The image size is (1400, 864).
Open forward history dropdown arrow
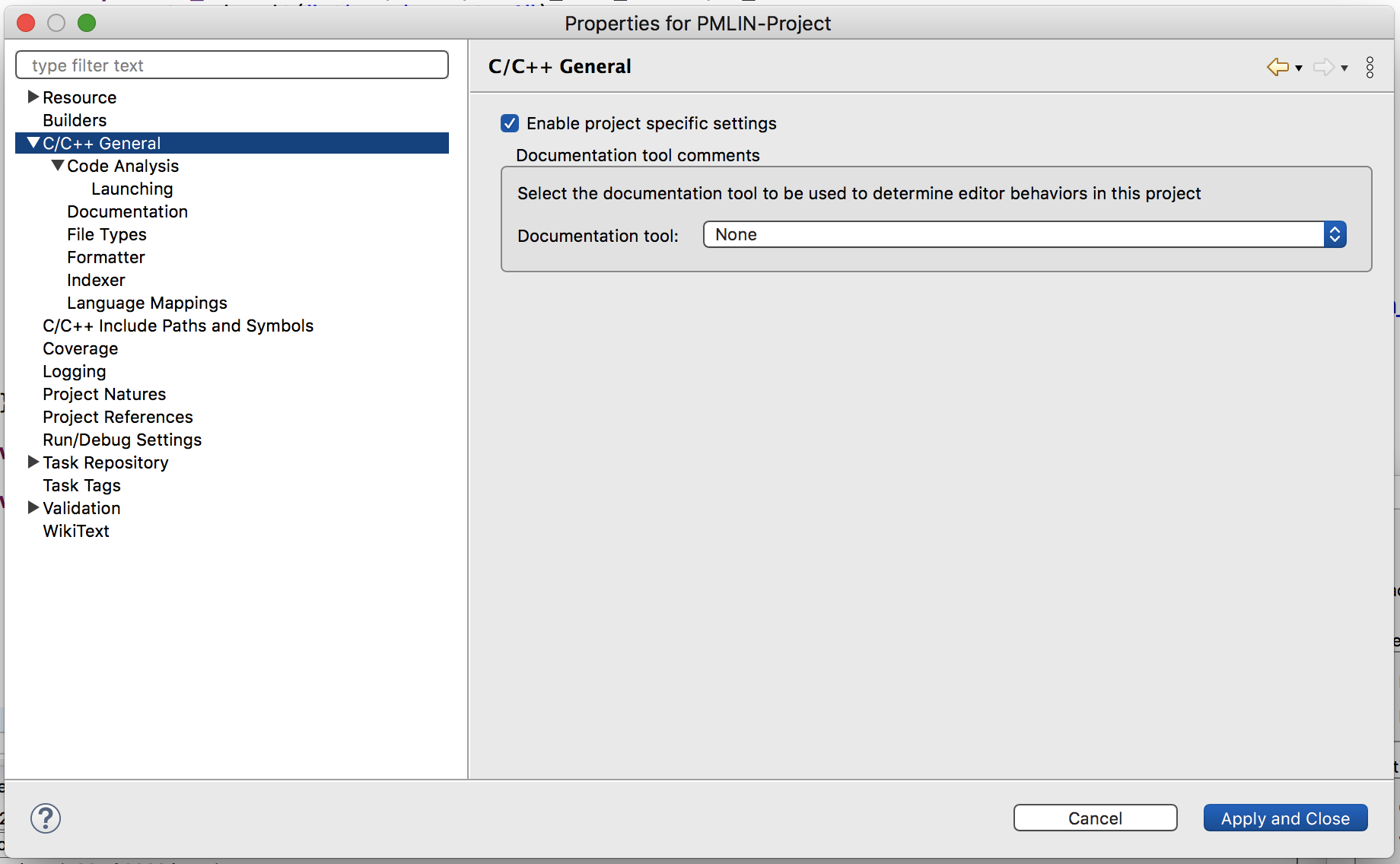1344,68
